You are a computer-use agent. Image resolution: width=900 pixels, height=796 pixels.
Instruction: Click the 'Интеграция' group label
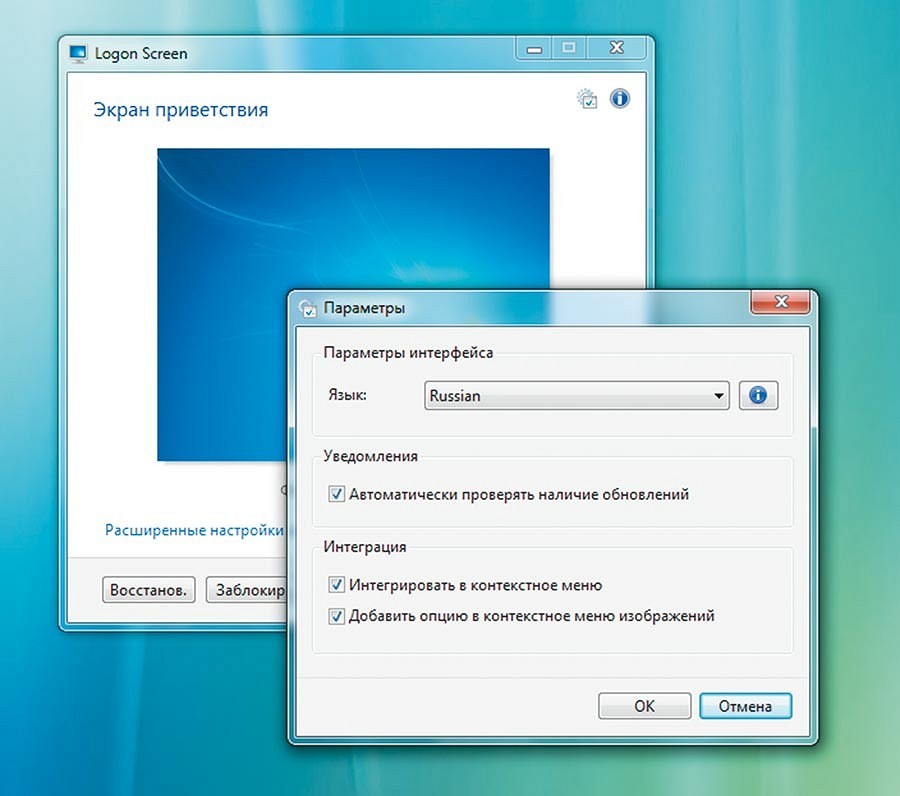(364, 547)
